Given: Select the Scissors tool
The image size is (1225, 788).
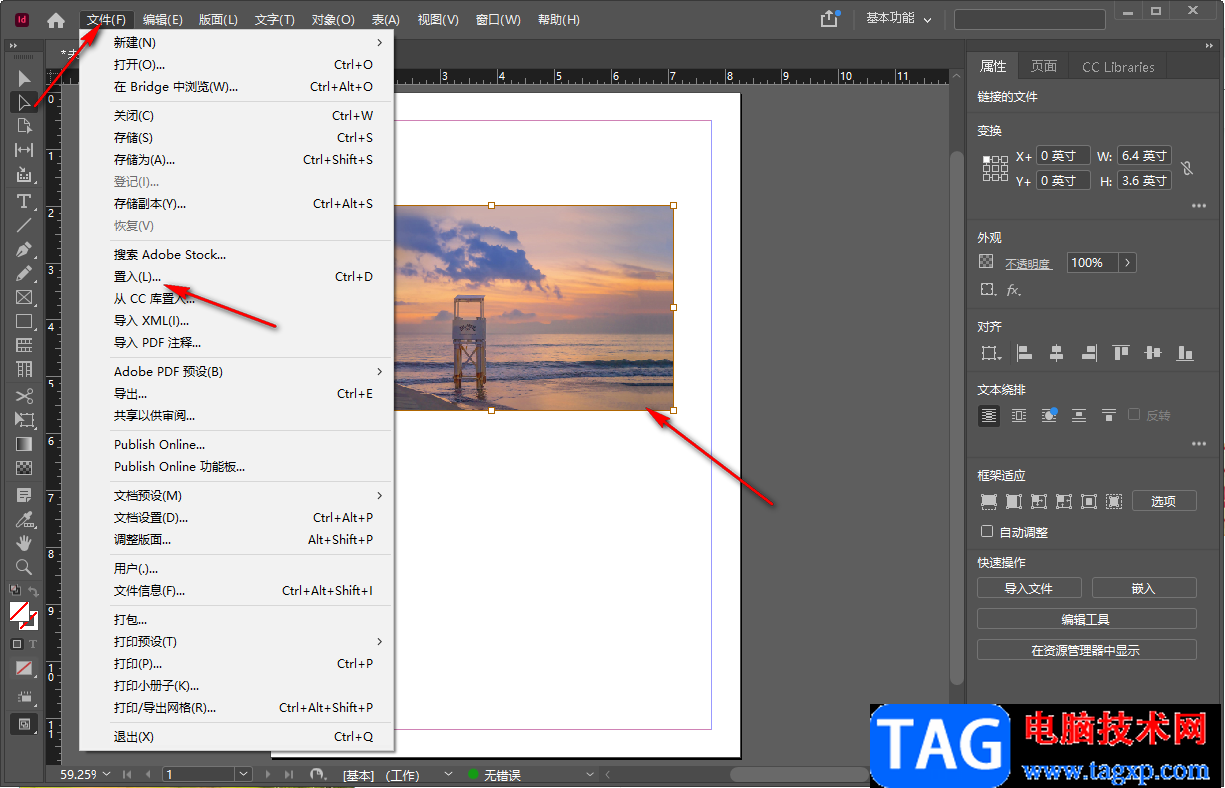Looking at the screenshot, I should [x=24, y=396].
